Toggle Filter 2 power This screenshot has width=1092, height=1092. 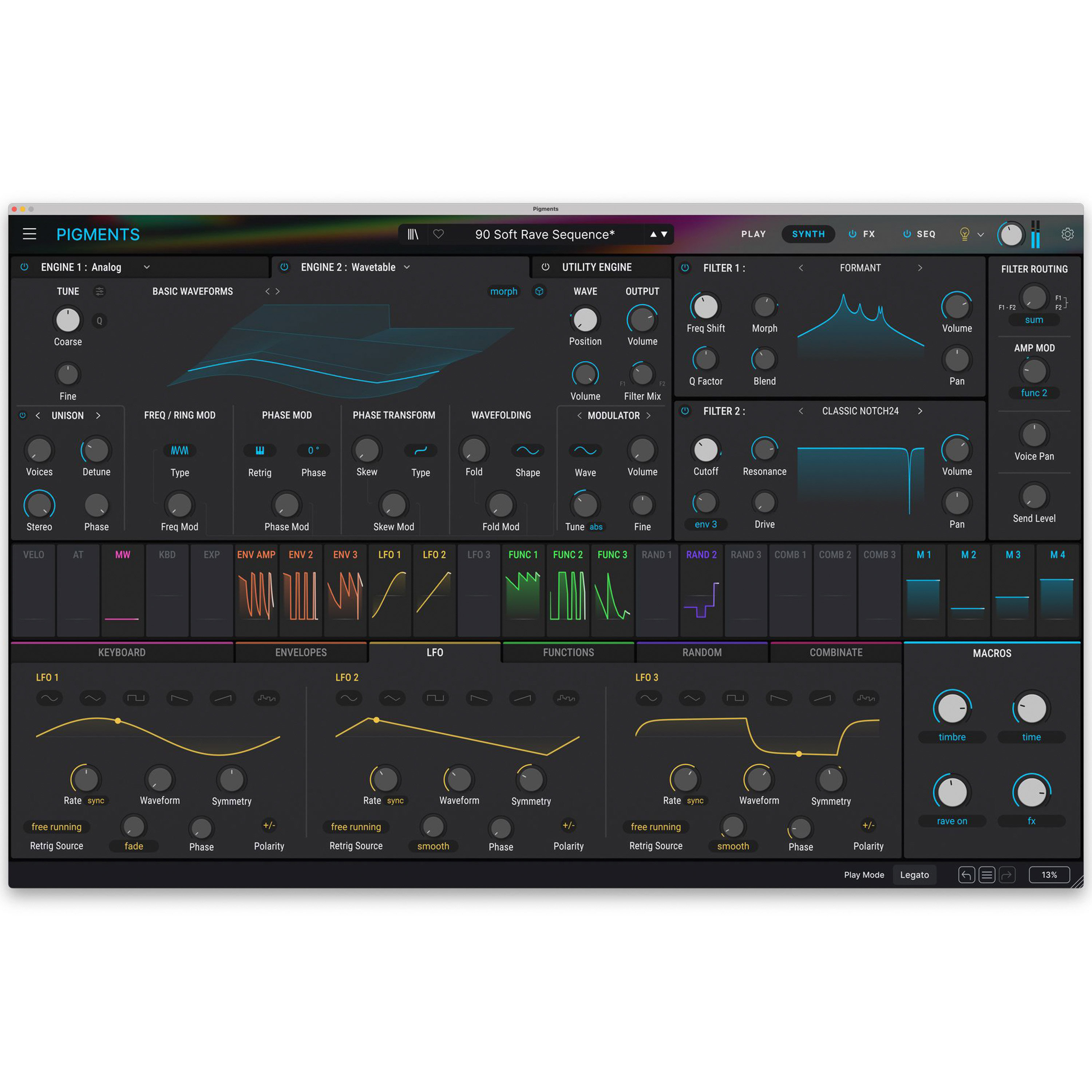[x=685, y=411]
